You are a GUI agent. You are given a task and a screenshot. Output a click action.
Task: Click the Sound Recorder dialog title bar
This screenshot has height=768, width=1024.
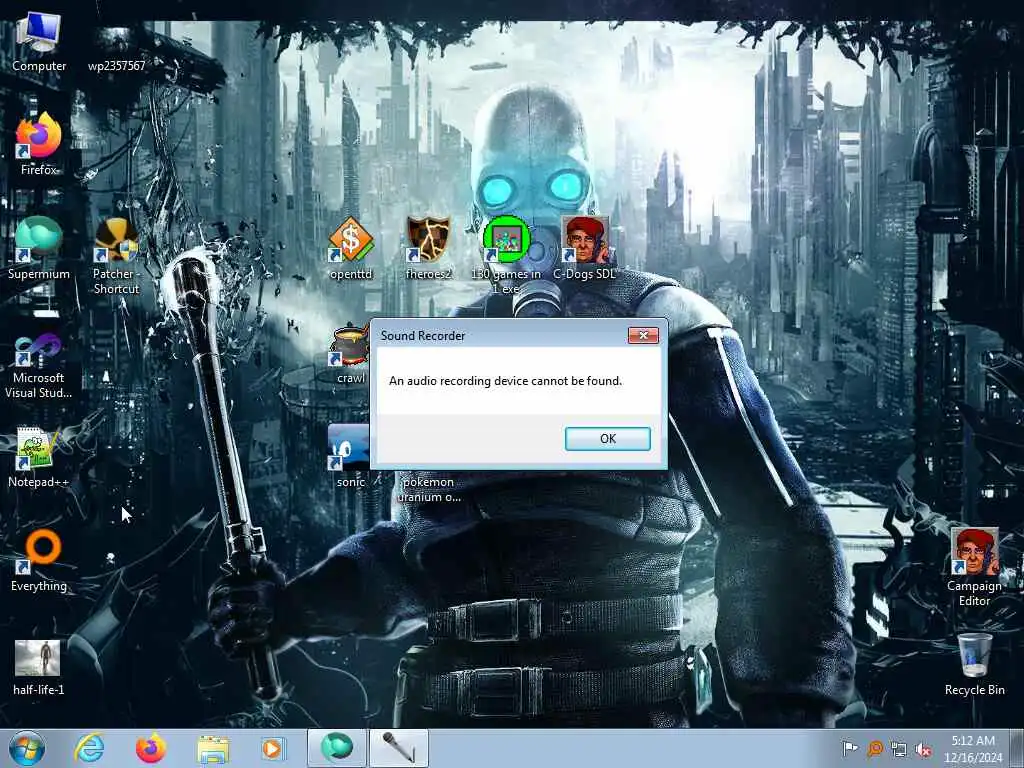coord(500,335)
